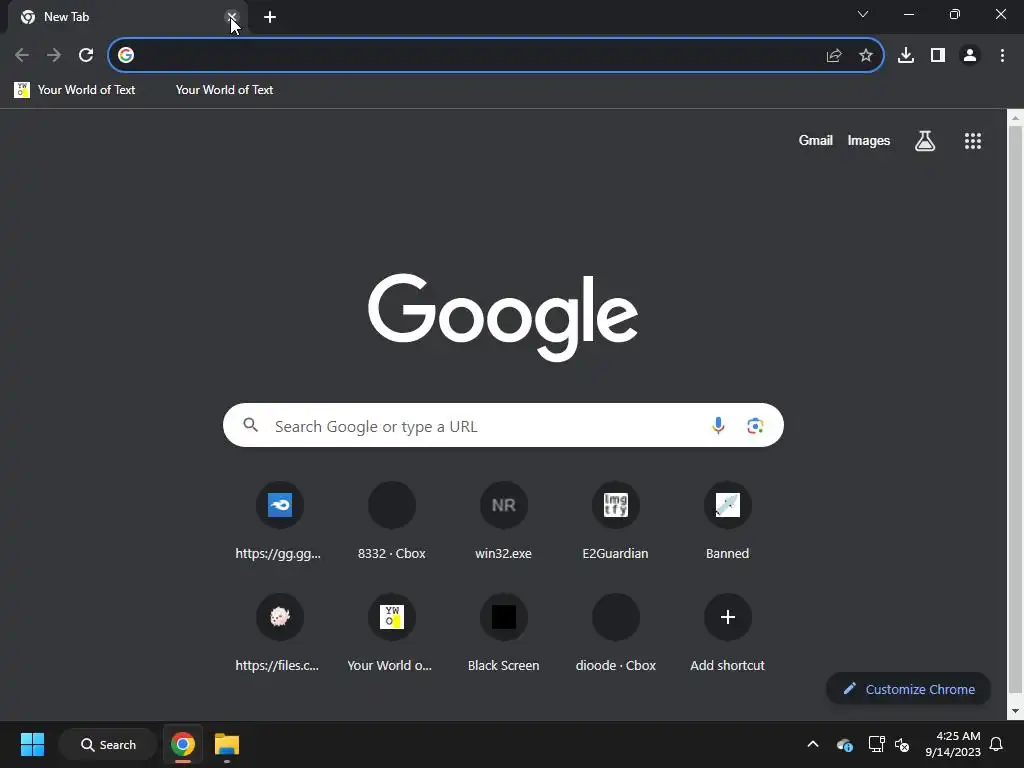Open File Explorer from taskbar
1024x768 pixels.
(227, 744)
